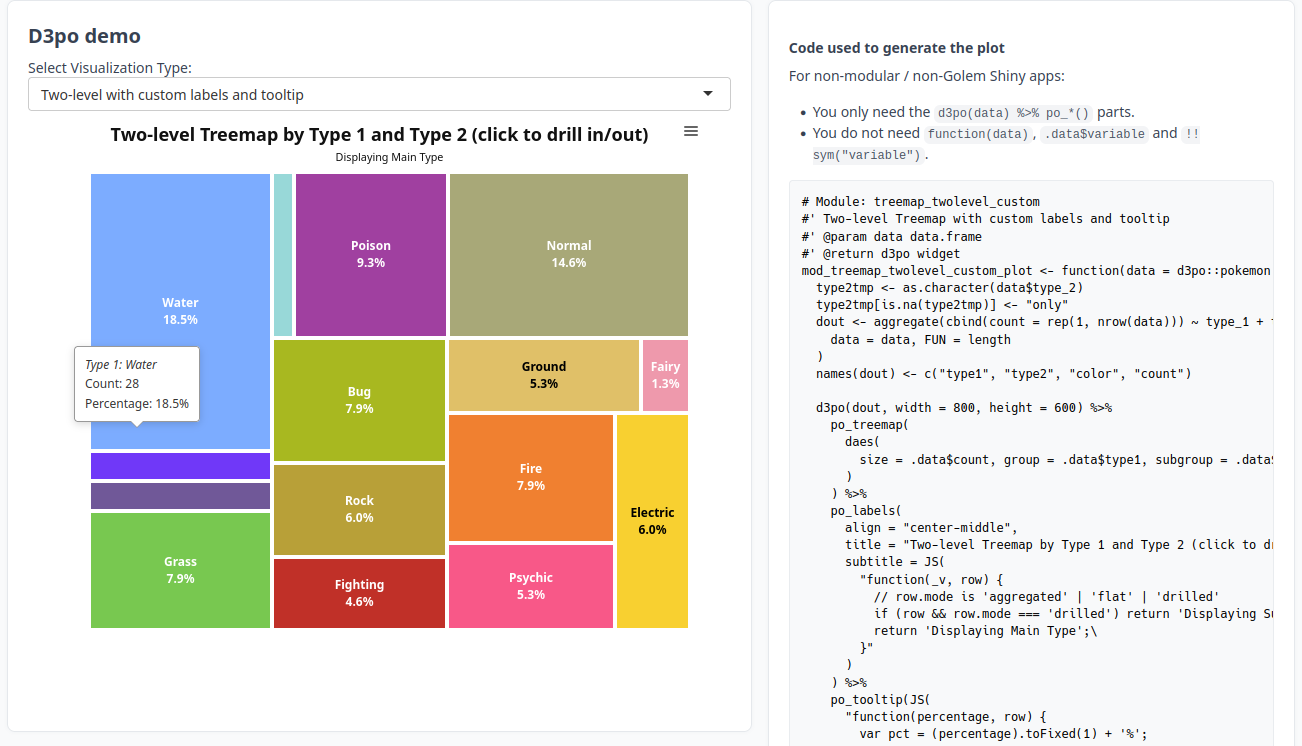Select the Poison treemap rectangle

point(370,254)
